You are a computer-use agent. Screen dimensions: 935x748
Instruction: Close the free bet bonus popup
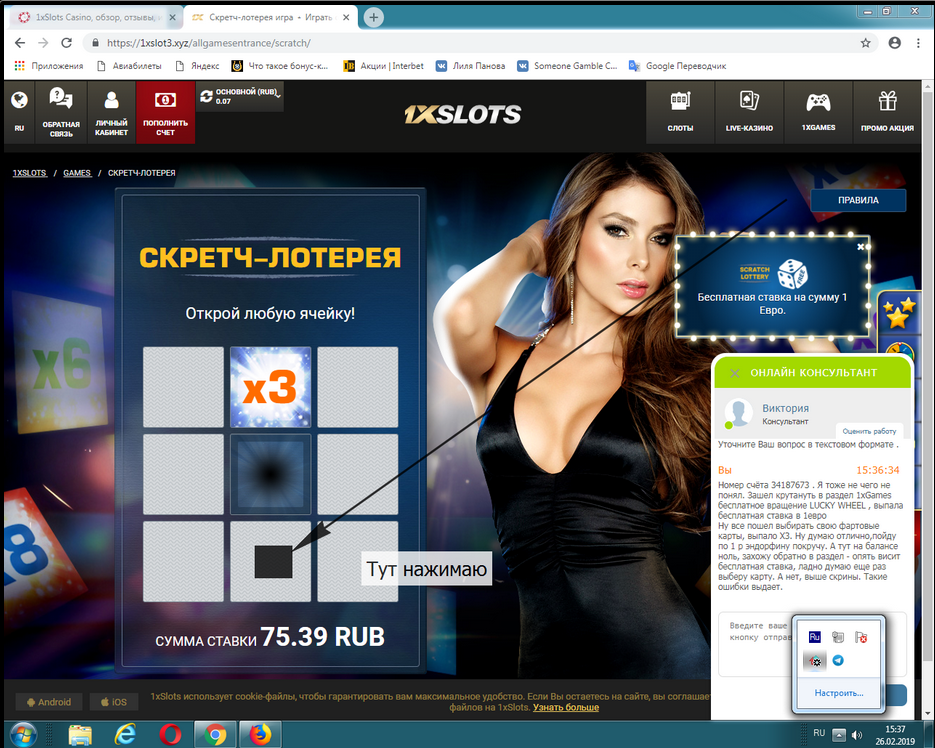860,246
